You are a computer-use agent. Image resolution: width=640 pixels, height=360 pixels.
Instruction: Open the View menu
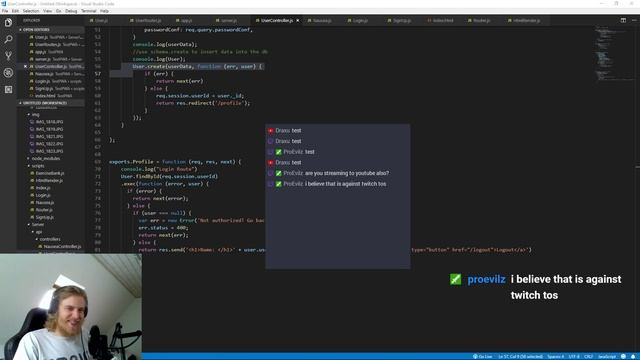pyautogui.click(x=47, y=11)
